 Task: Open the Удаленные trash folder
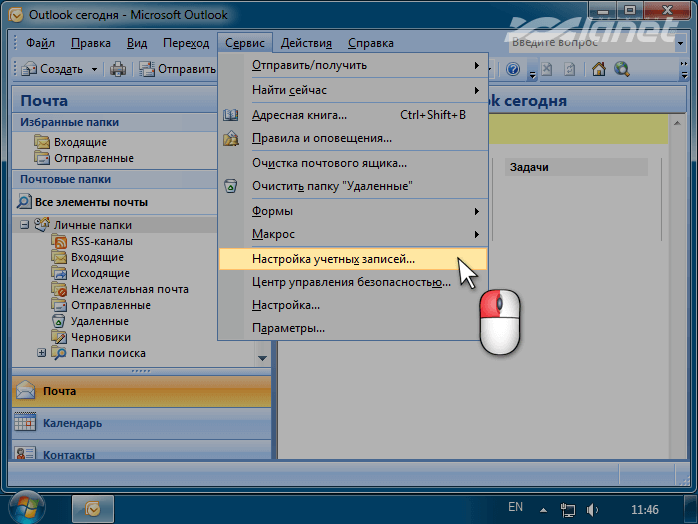click(x=99, y=321)
